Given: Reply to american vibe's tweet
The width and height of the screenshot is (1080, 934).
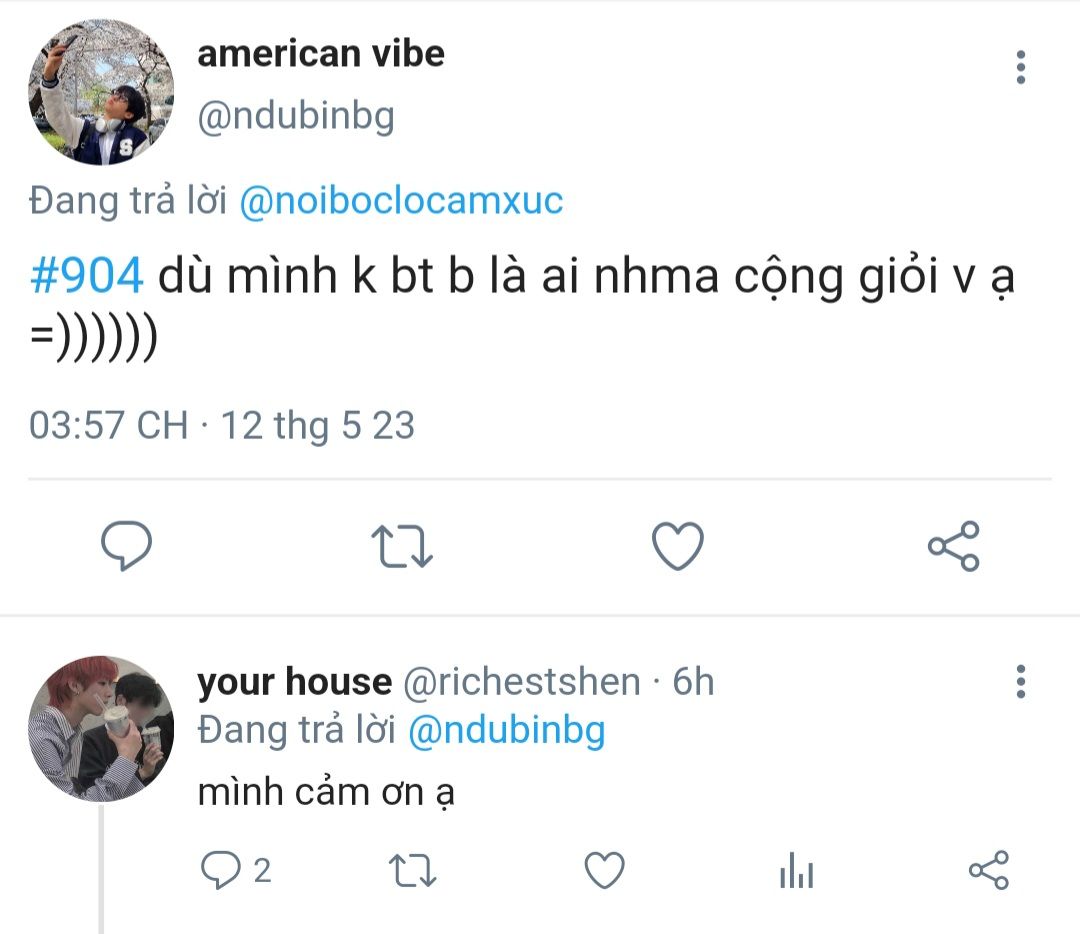Looking at the screenshot, I should (126, 546).
